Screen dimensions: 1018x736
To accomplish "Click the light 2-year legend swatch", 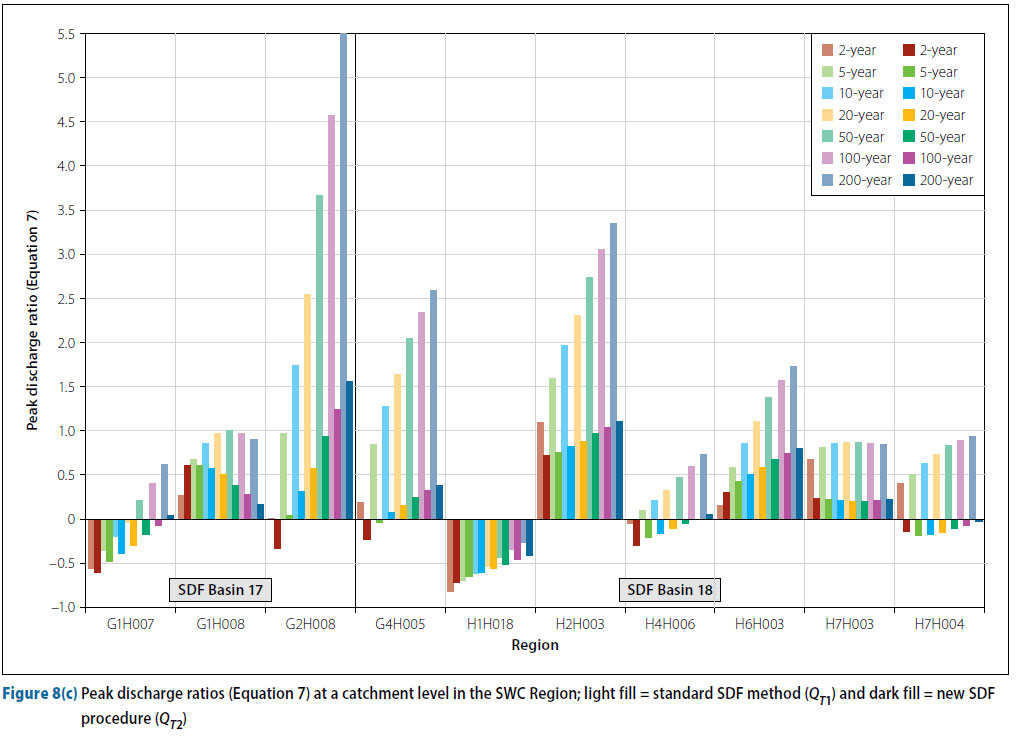I will (826, 51).
